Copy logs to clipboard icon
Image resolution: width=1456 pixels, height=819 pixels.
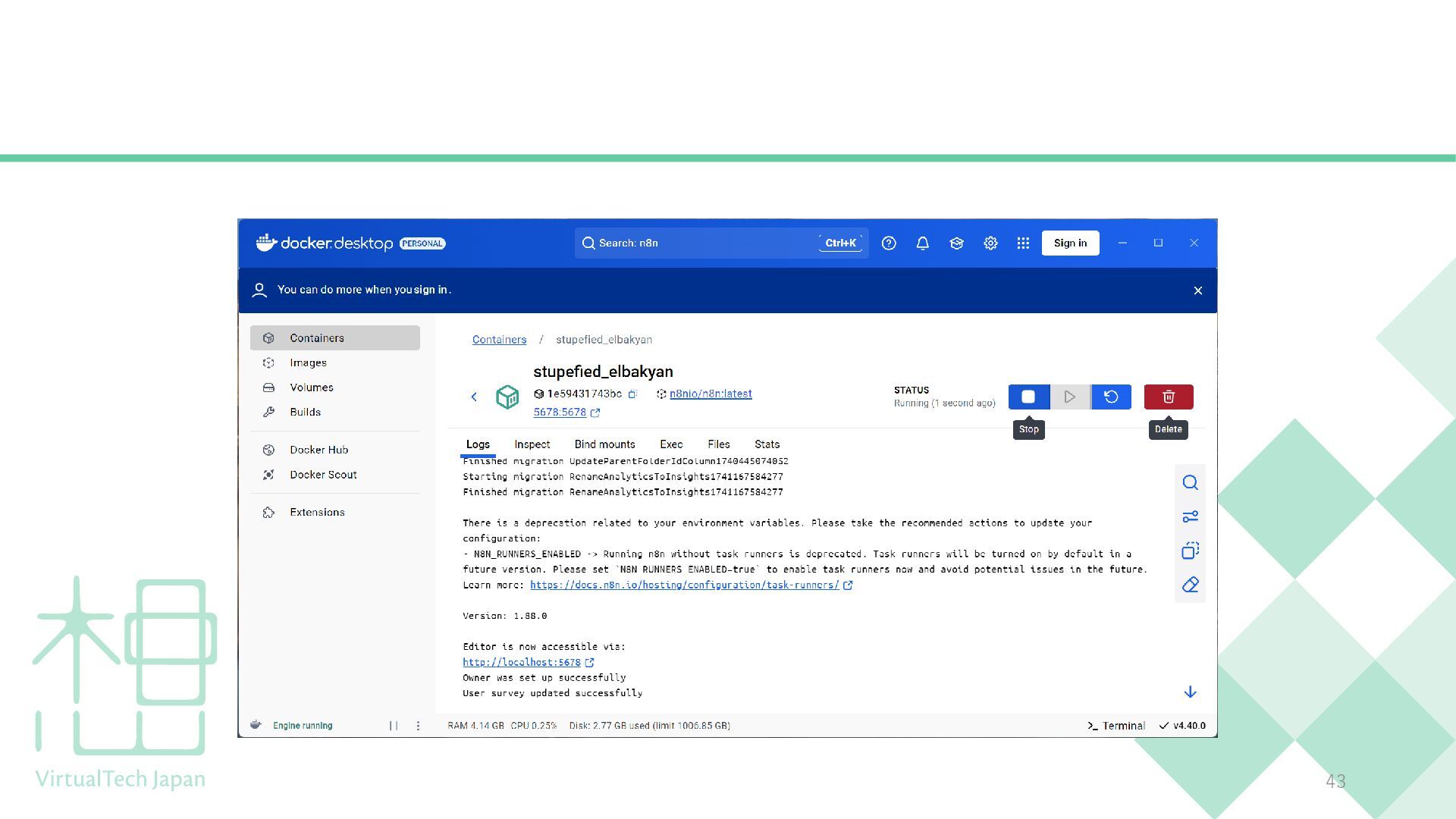[x=1190, y=551]
